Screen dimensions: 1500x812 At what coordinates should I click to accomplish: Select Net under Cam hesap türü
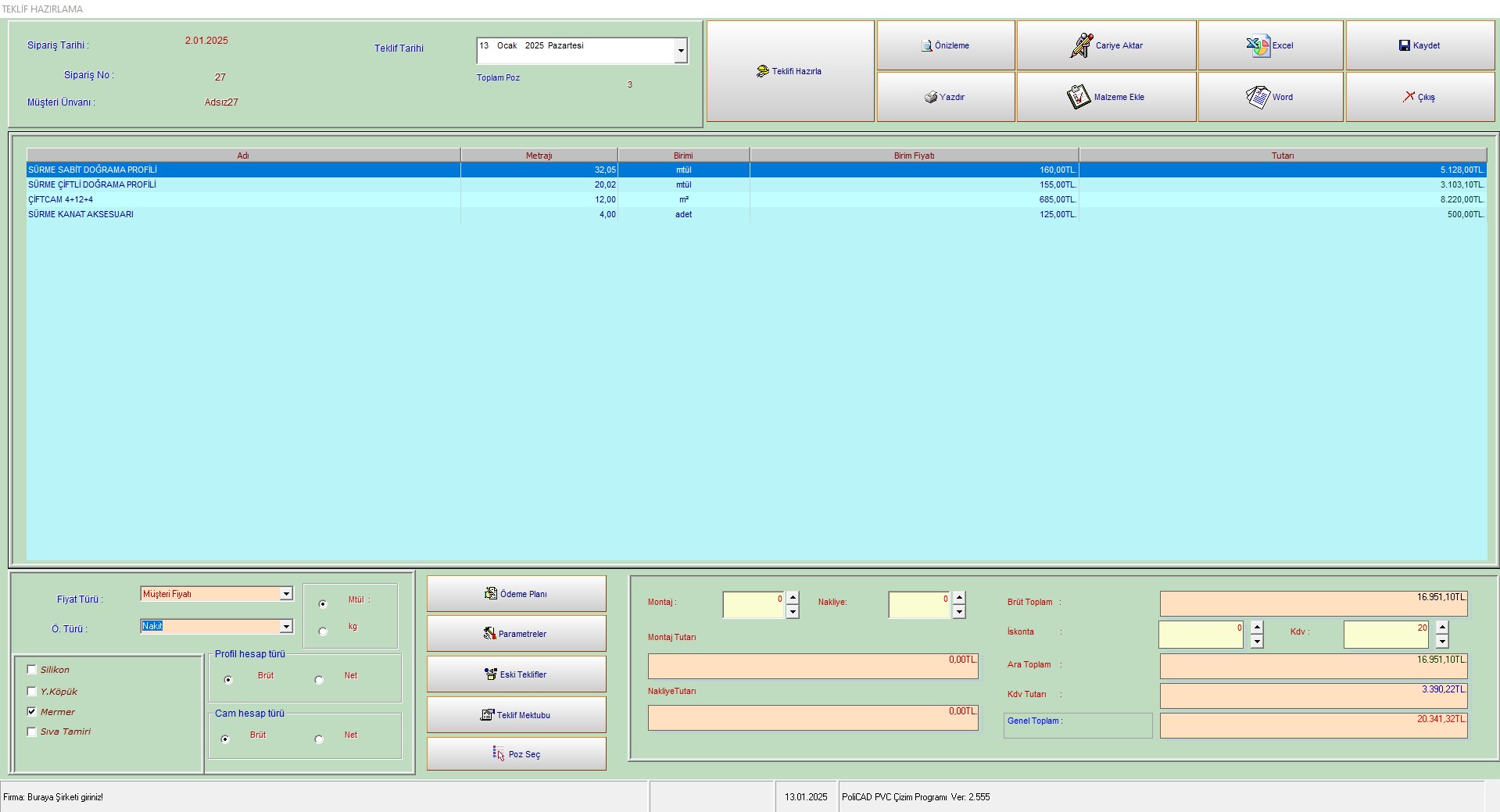(319, 739)
